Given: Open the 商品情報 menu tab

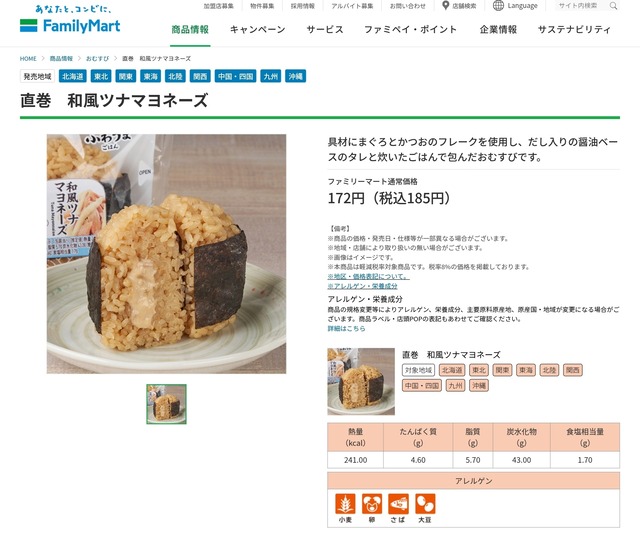Looking at the screenshot, I should [x=190, y=29].
